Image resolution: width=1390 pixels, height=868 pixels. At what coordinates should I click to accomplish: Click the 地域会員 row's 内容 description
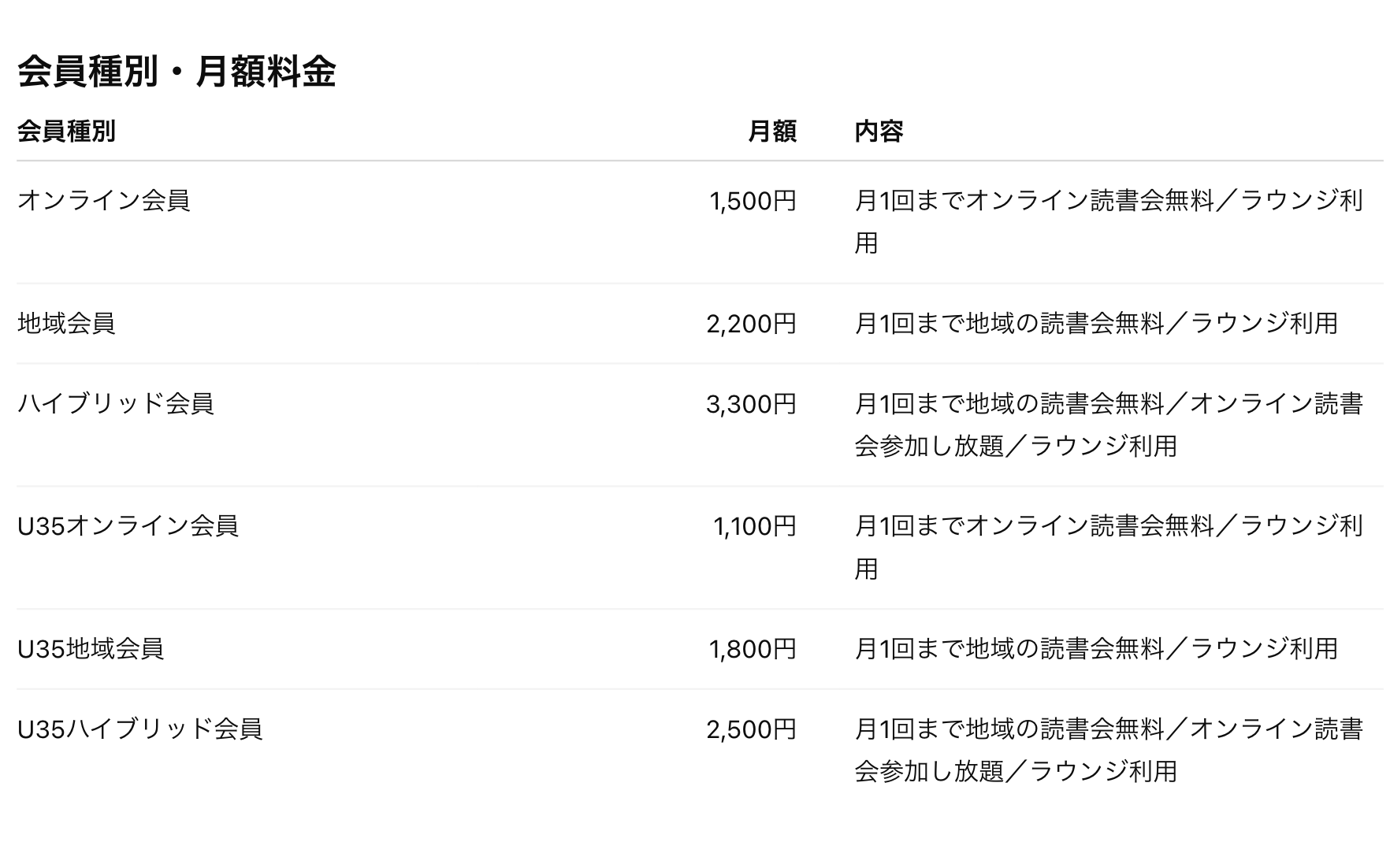pyautogui.click(x=1096, y=323)
